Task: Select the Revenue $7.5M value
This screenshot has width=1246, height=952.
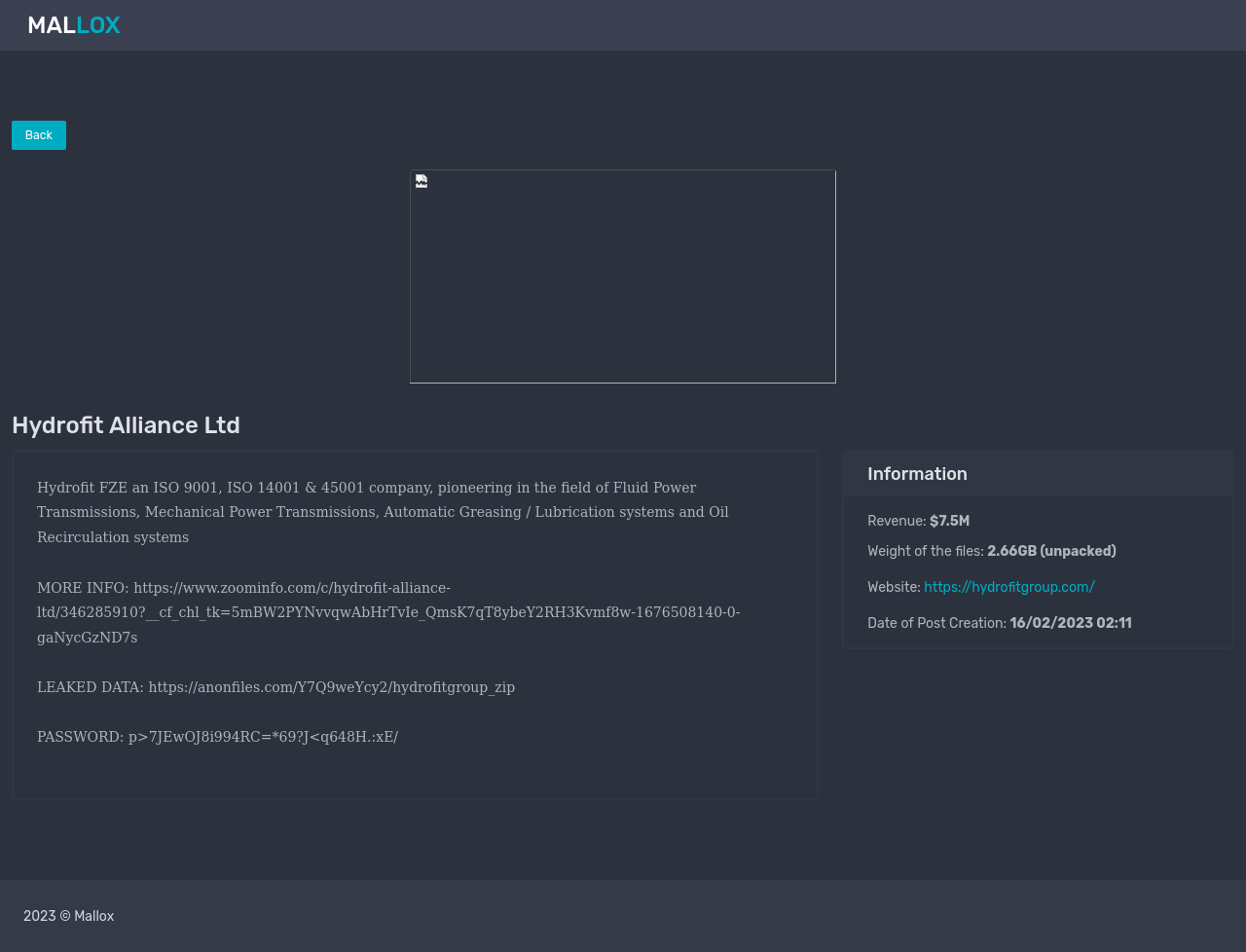Action: (x=949, y=521)
